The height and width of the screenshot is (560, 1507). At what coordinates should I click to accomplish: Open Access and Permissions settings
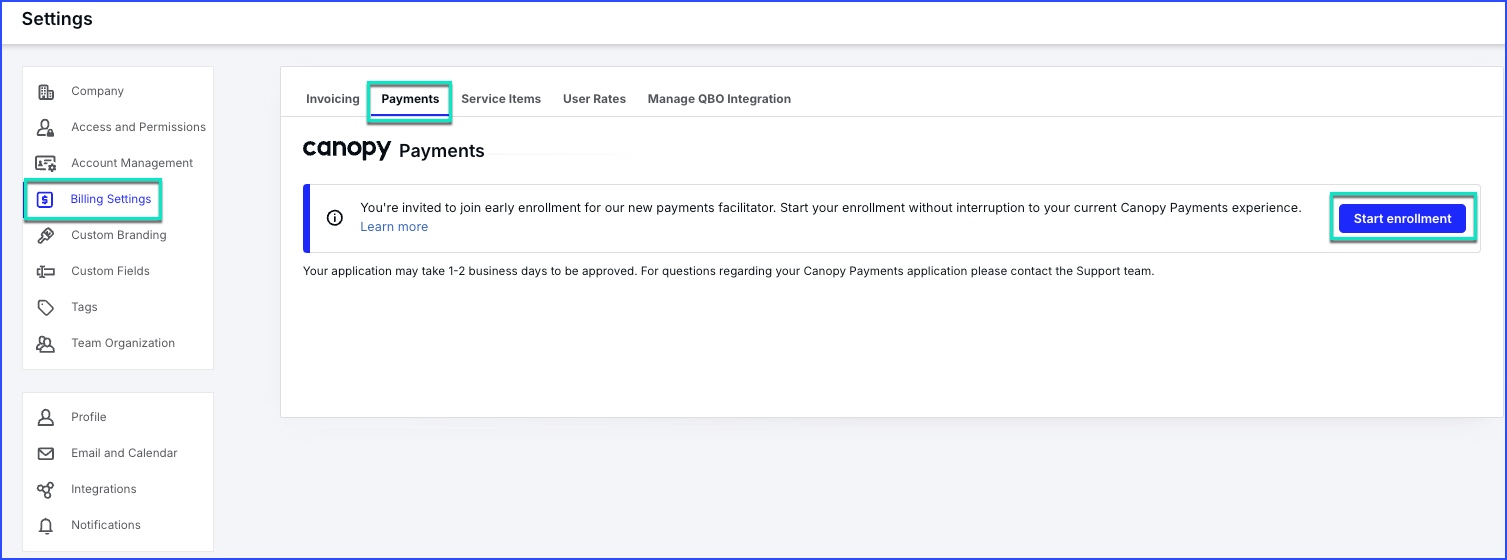tap(138, 127)
